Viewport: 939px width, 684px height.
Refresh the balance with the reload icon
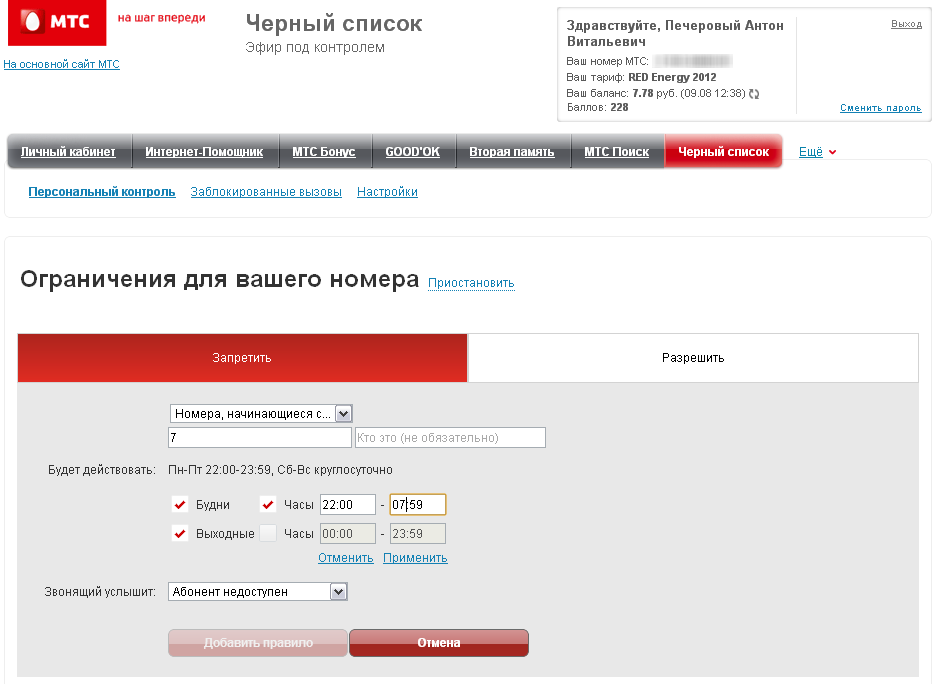(754, 93)
